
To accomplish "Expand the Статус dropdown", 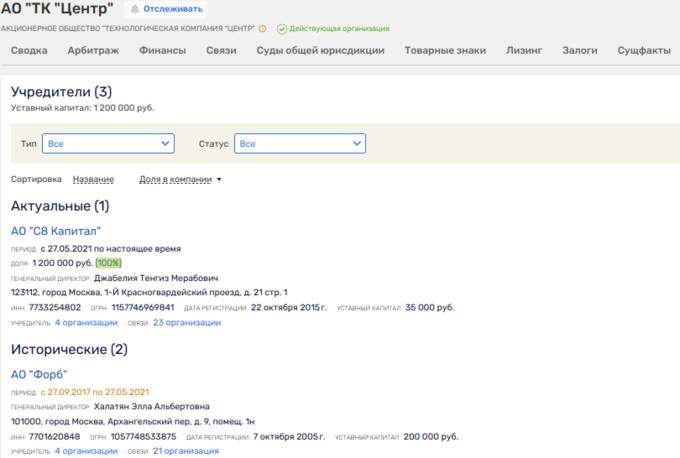I will pos(300,144).
